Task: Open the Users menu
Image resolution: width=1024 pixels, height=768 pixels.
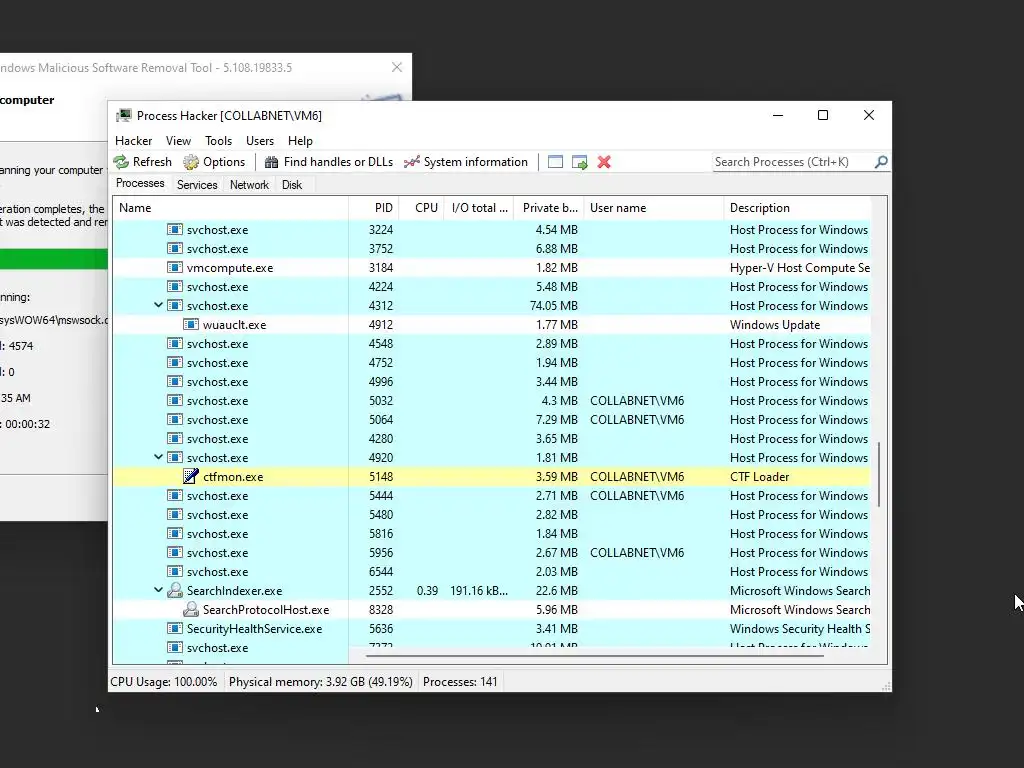Action: (260, 140)
